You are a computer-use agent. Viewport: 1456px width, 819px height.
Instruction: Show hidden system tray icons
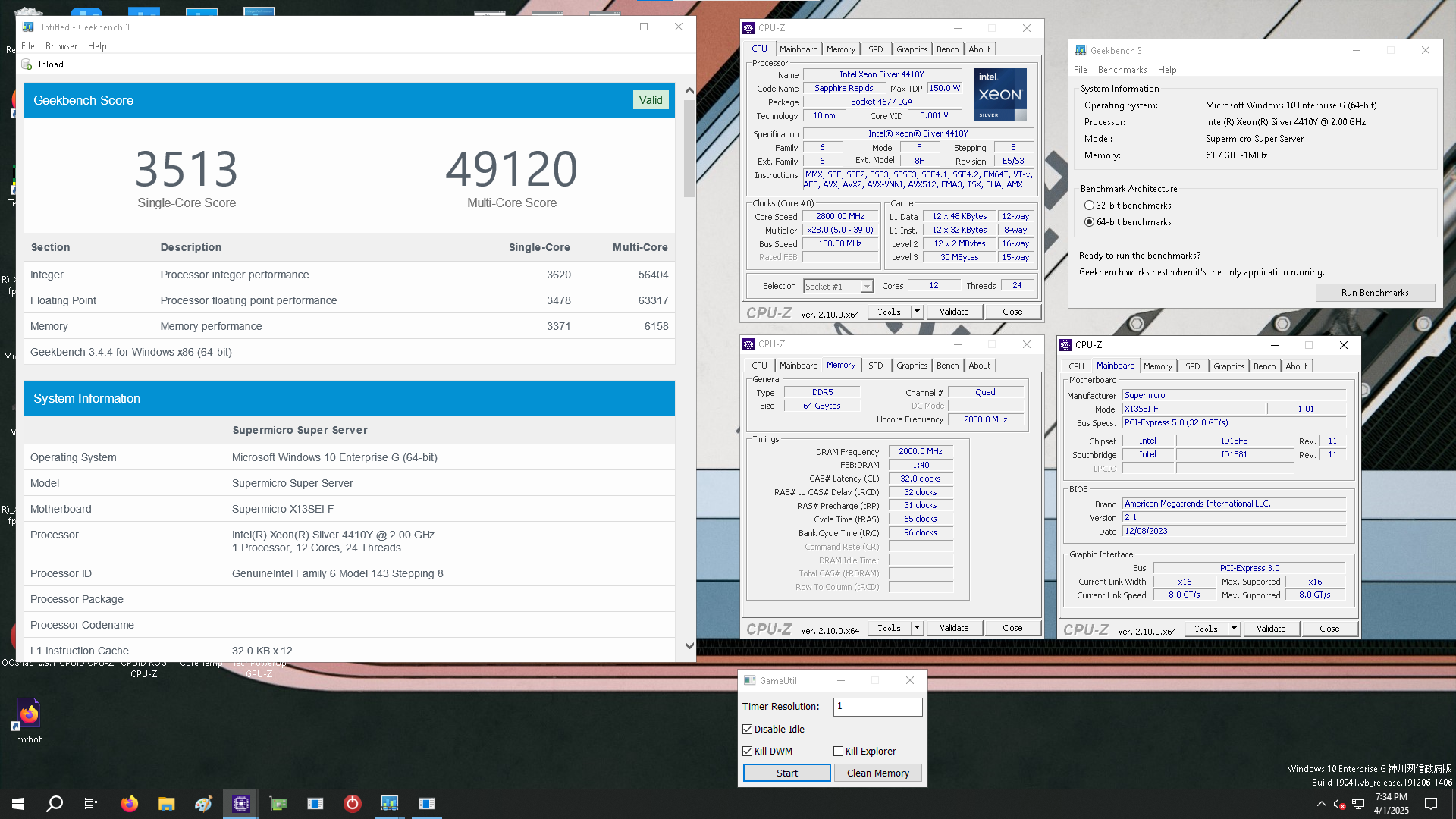[1322, 804]
